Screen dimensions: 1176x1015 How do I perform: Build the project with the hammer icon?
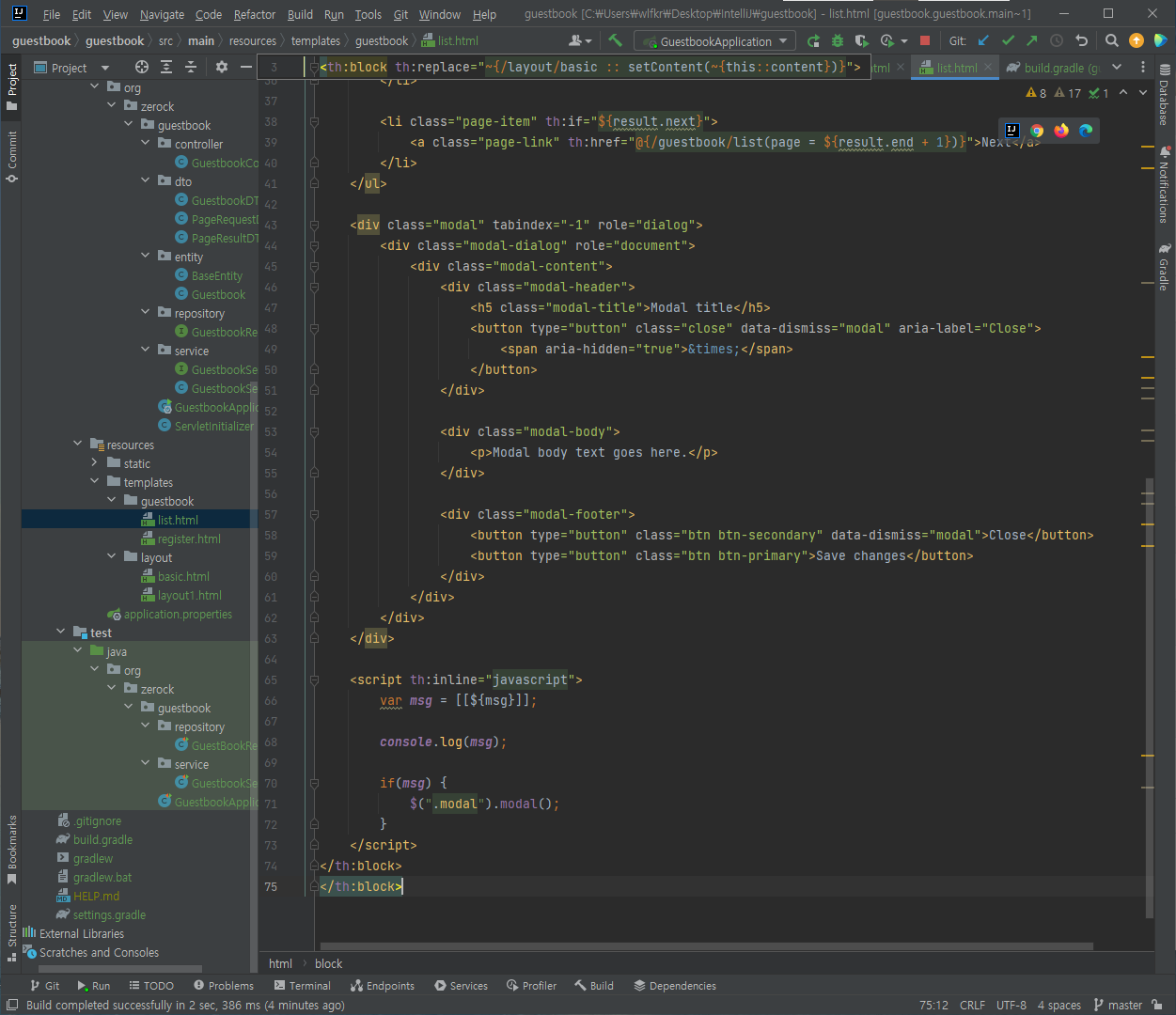pos(616,40)
